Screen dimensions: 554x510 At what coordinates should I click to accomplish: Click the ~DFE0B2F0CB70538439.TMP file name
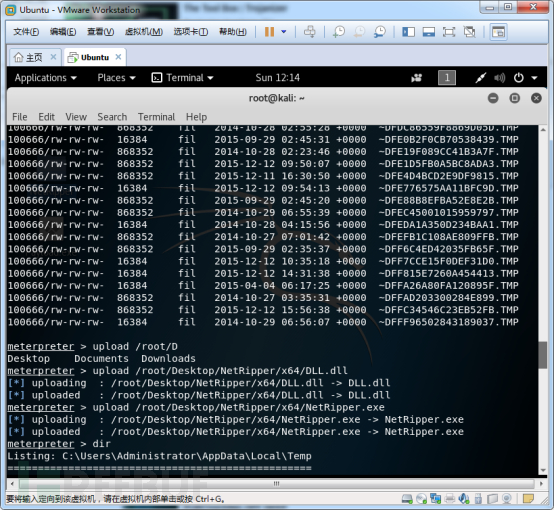click(448, 139)
